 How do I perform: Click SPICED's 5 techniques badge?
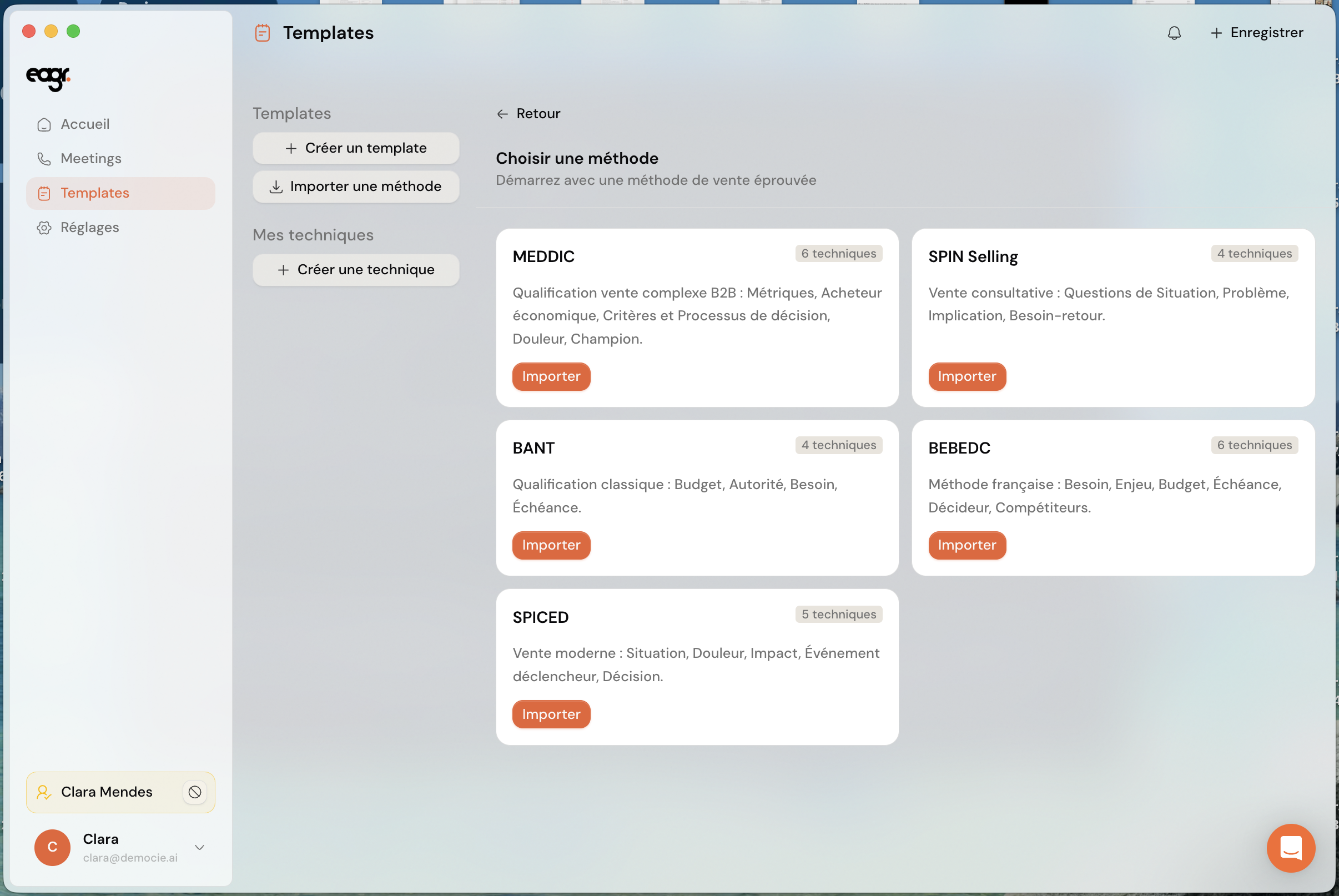(839, 615)
